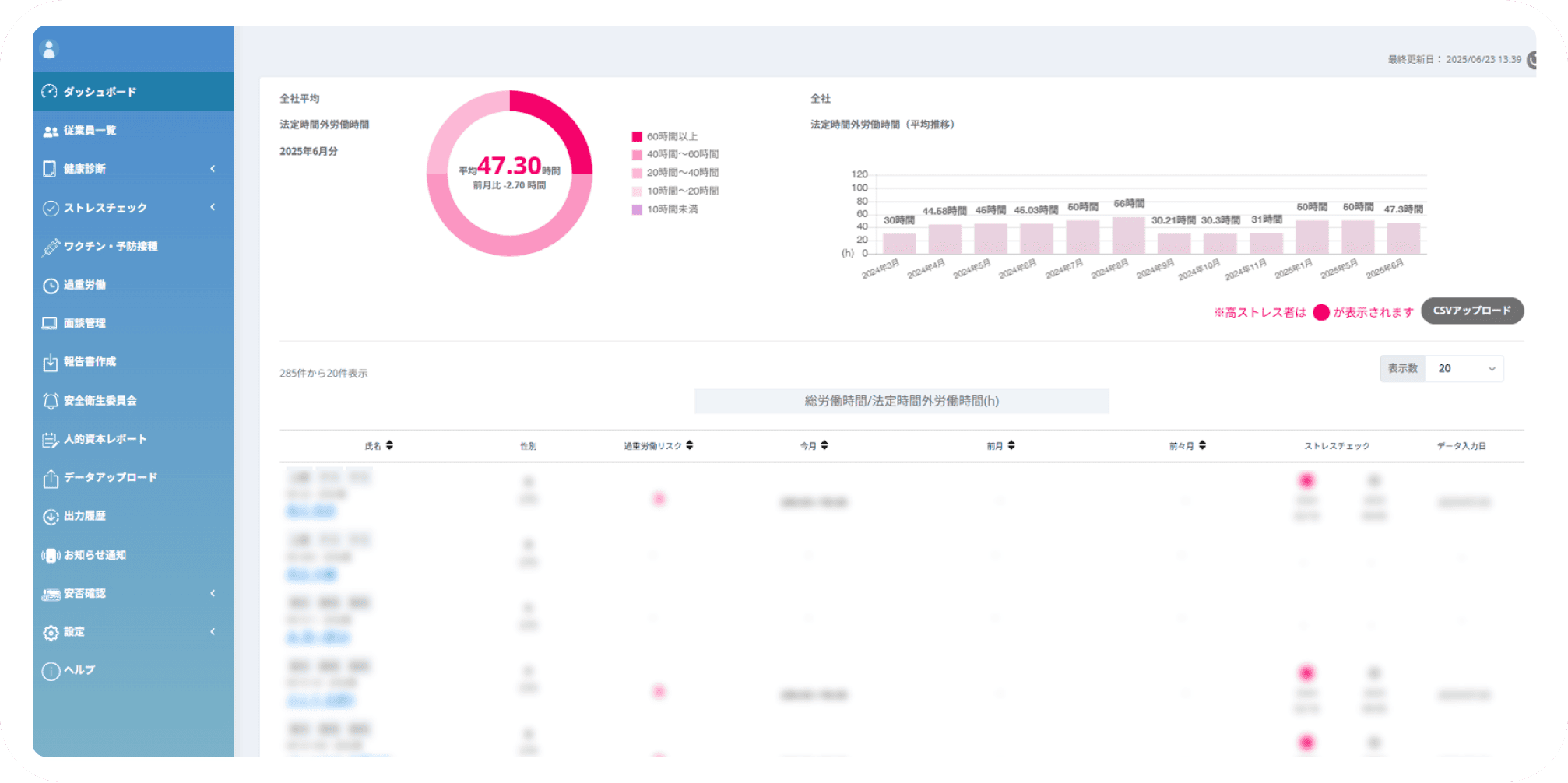Sort table by 過重労働リスク column
Image resolution: width=1568 pixels, height=783 pixels.
pos(690,445)
